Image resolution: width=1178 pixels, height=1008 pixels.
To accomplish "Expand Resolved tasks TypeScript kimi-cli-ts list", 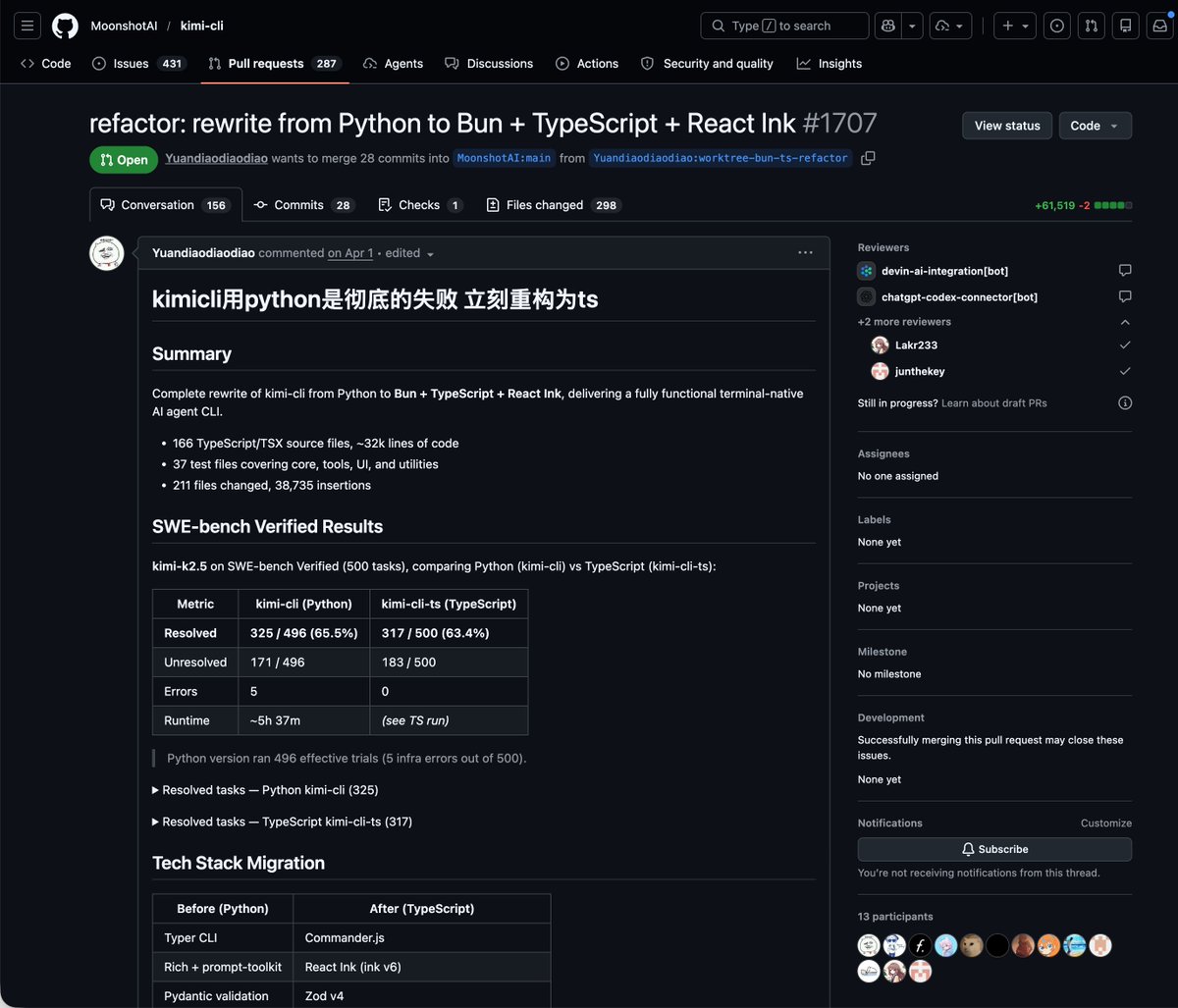I will tap(282, 822).
